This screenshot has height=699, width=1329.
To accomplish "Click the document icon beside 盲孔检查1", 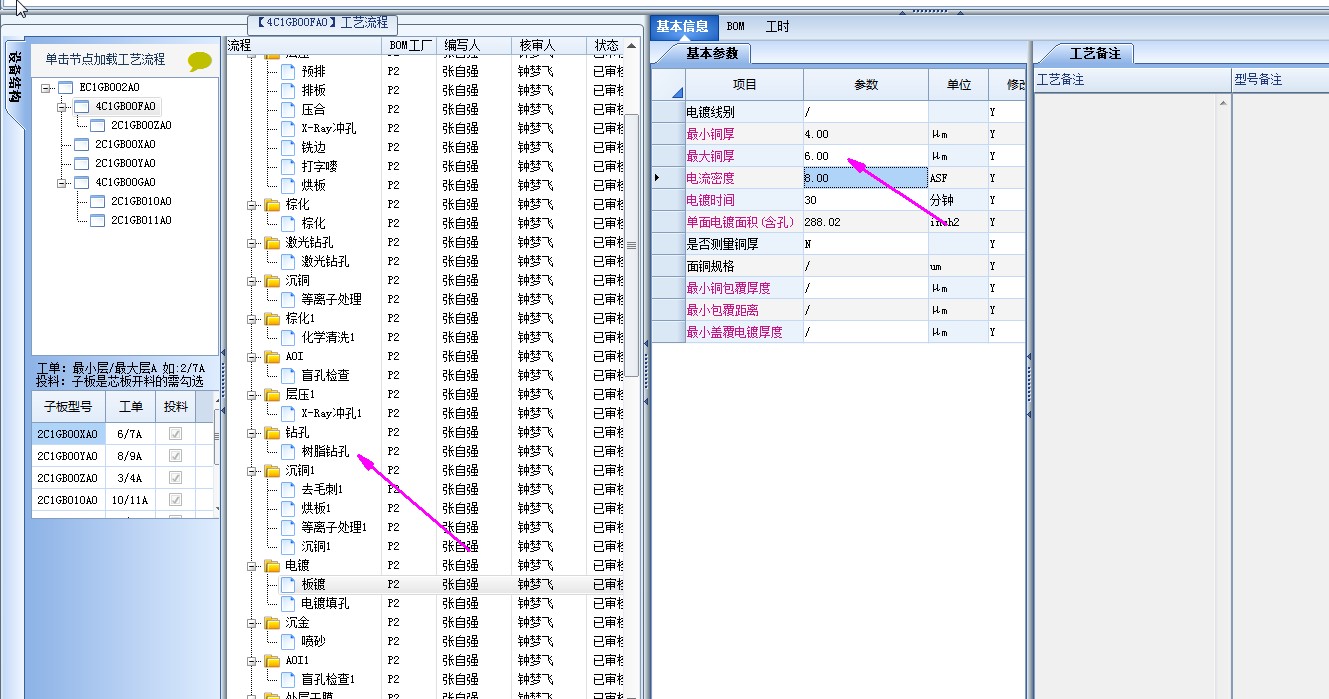I will click(x=288, y=679).
